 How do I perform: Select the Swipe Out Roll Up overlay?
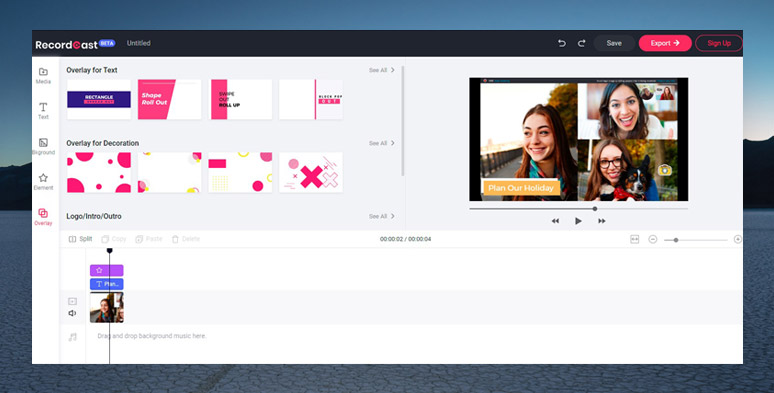(240, 99)
